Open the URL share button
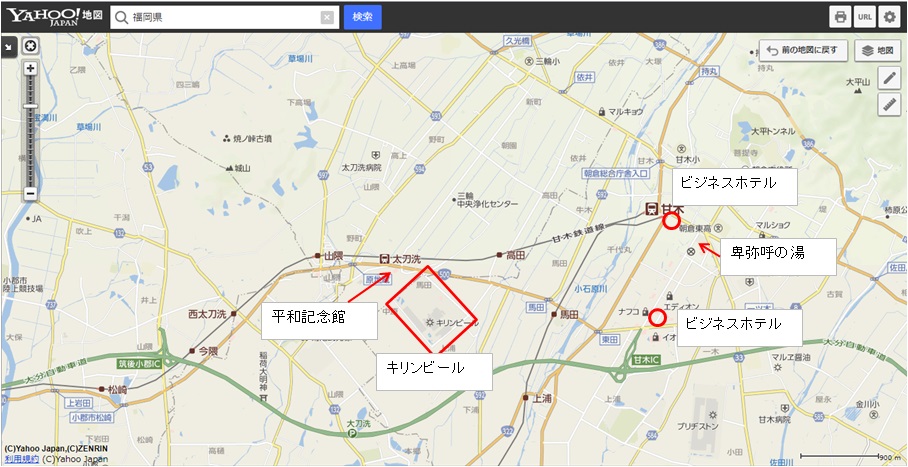 click(865, 17)
